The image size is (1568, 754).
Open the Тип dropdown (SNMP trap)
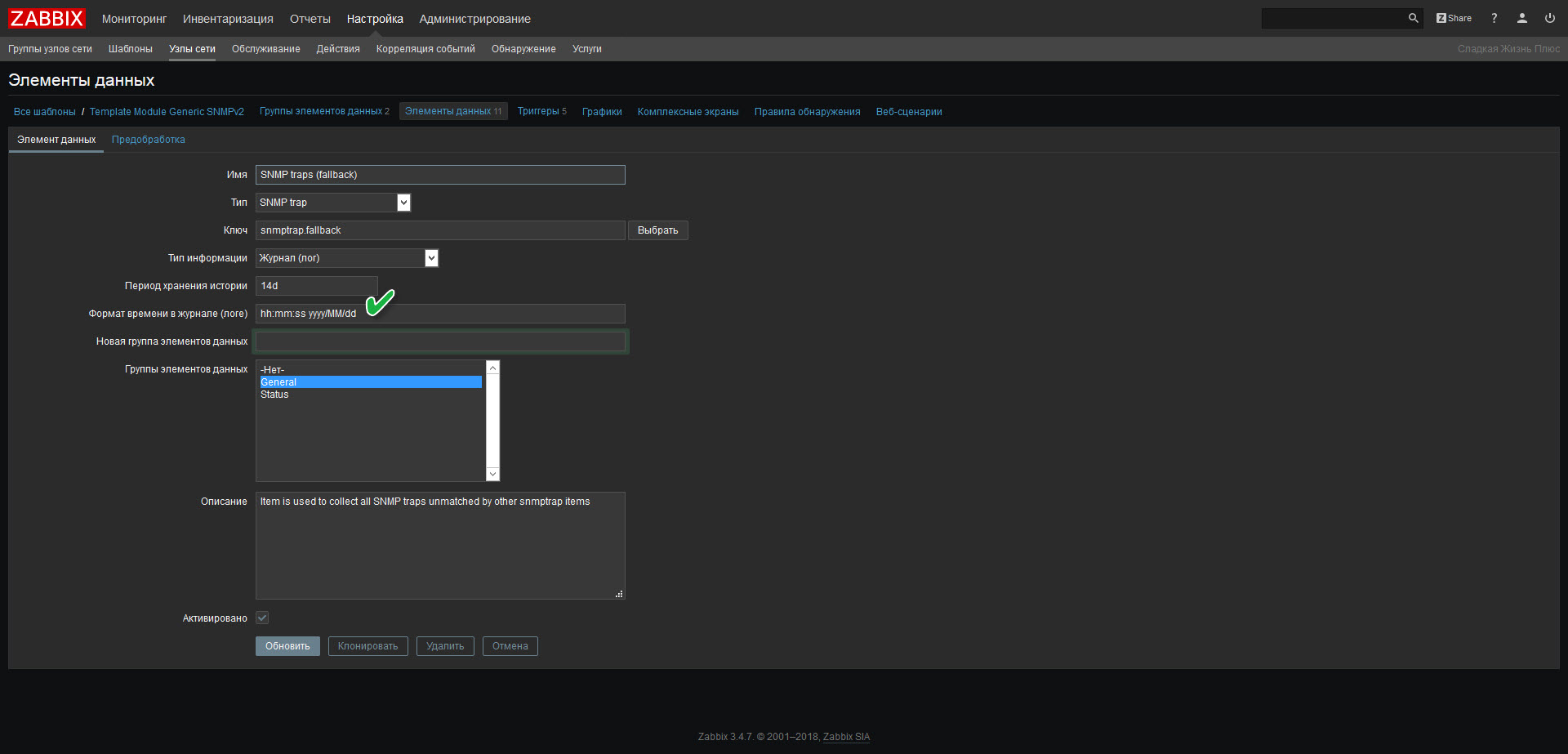click(333, 203)
